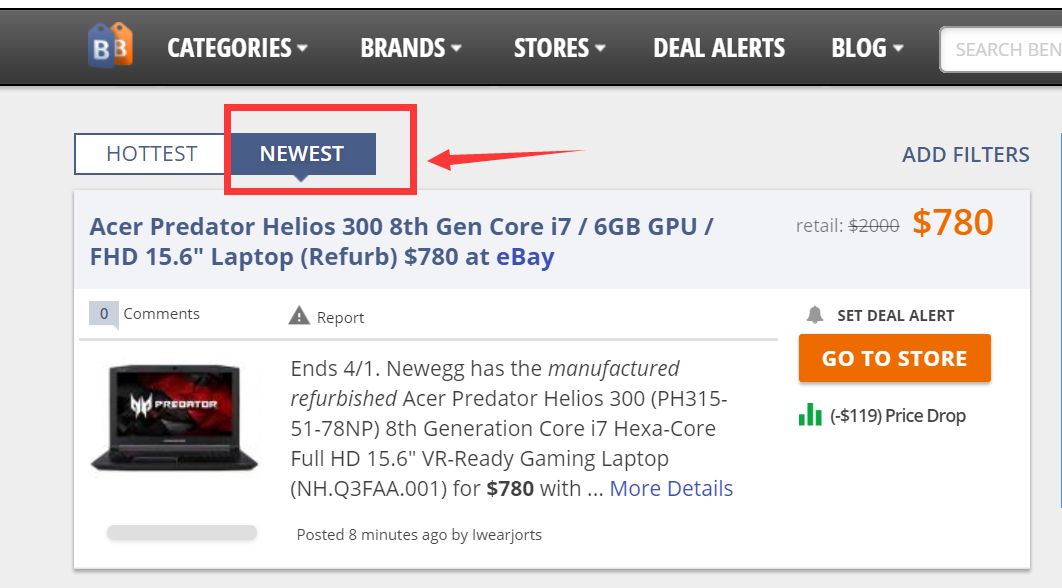
Task: Go to Deal Alerts page
Action: (719, 48)
